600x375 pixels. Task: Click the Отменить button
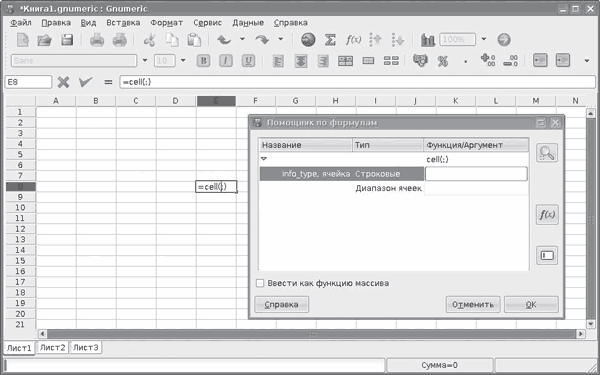tap(473, 305)
